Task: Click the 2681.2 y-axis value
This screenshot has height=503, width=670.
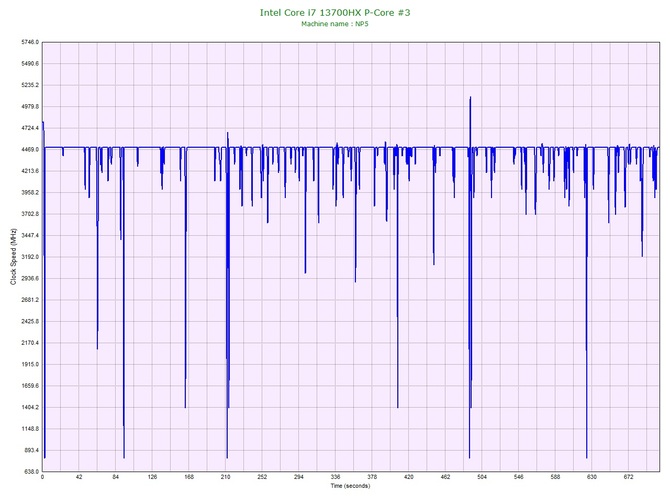Action: (x=30, y=300)
